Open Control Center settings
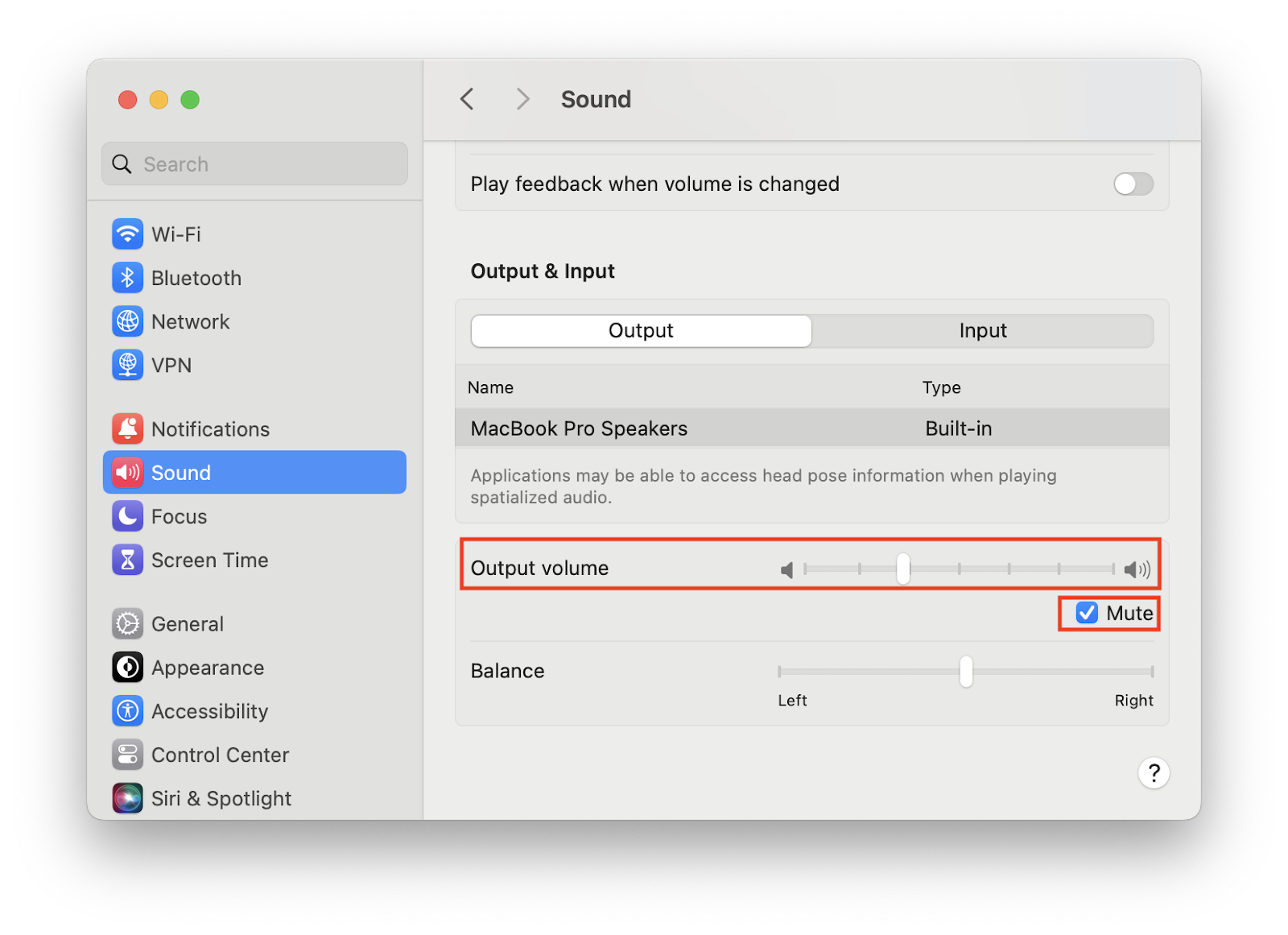The image size is (1288, 935). pos(220,755)
